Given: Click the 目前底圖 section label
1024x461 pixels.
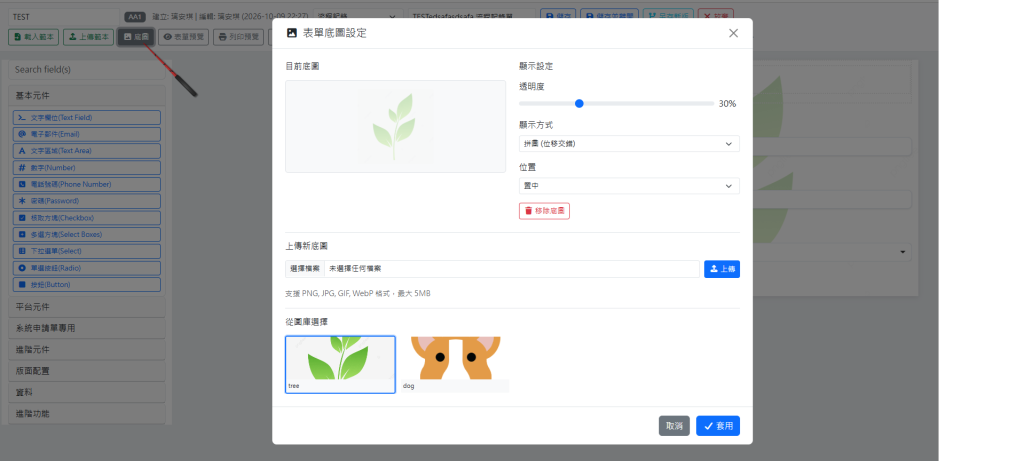Looking at the screenshot, I should point(302,67).
